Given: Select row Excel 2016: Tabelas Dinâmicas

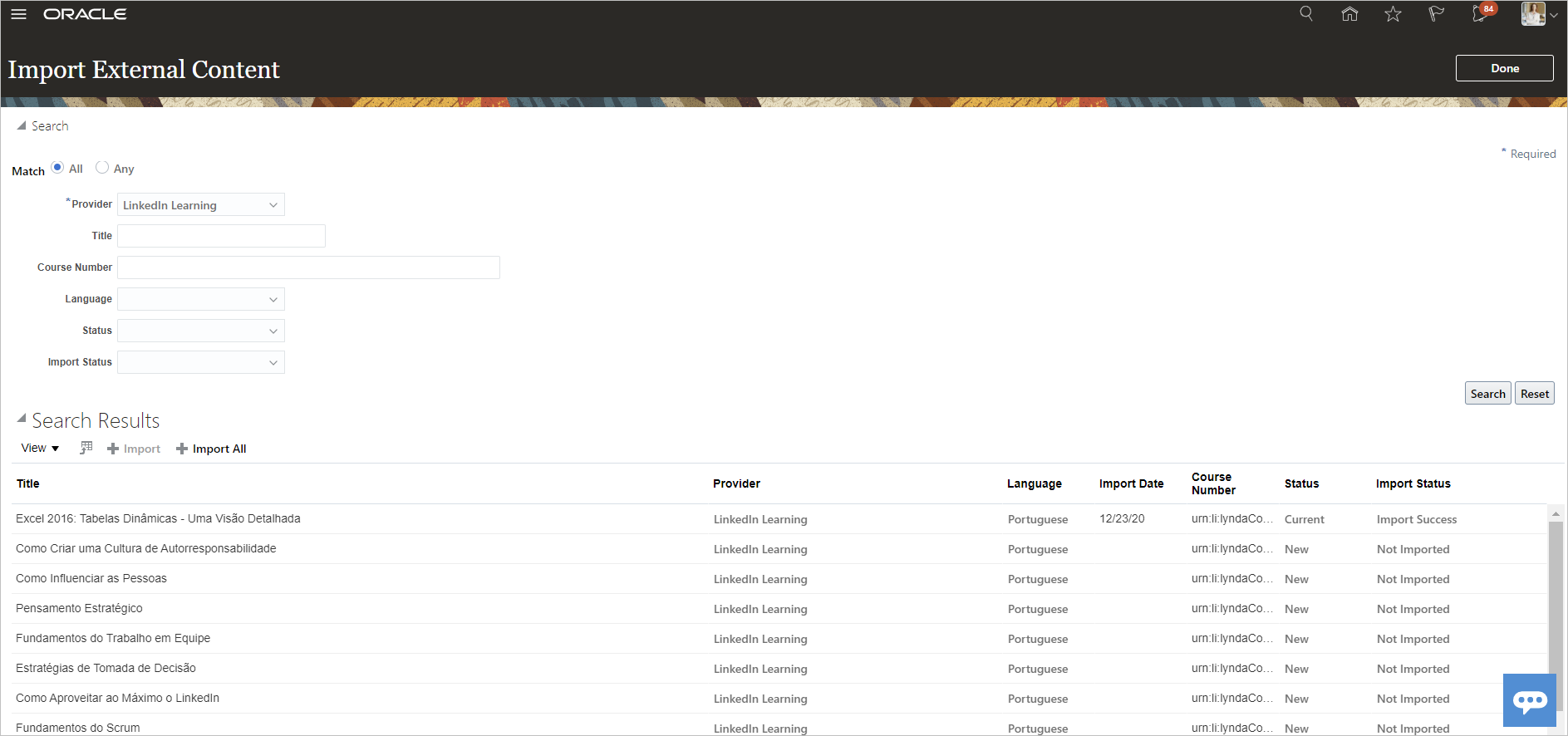Looking at the screenshot, I should coord(779,519).
